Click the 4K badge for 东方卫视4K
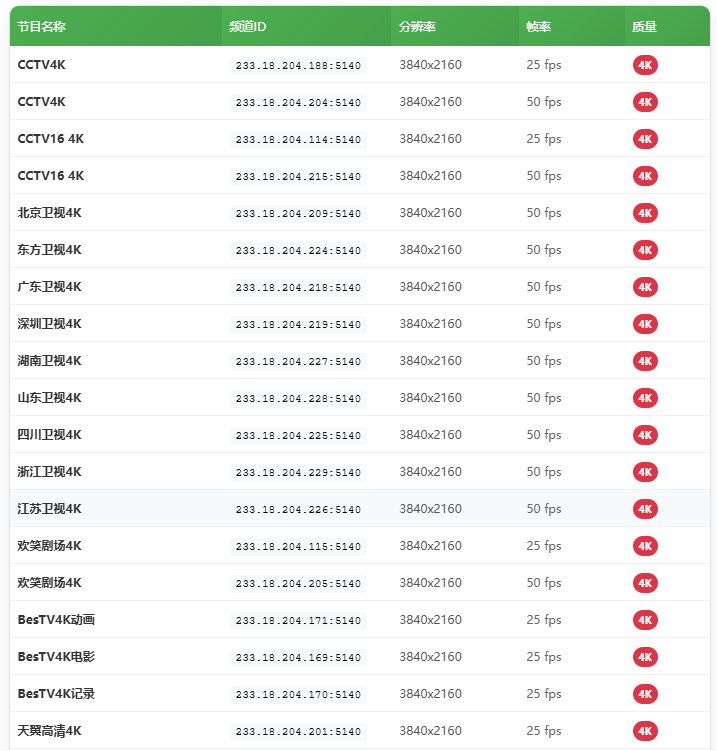Image resolution: width=717 pixels, height=751 pixels. coord(645,250)
